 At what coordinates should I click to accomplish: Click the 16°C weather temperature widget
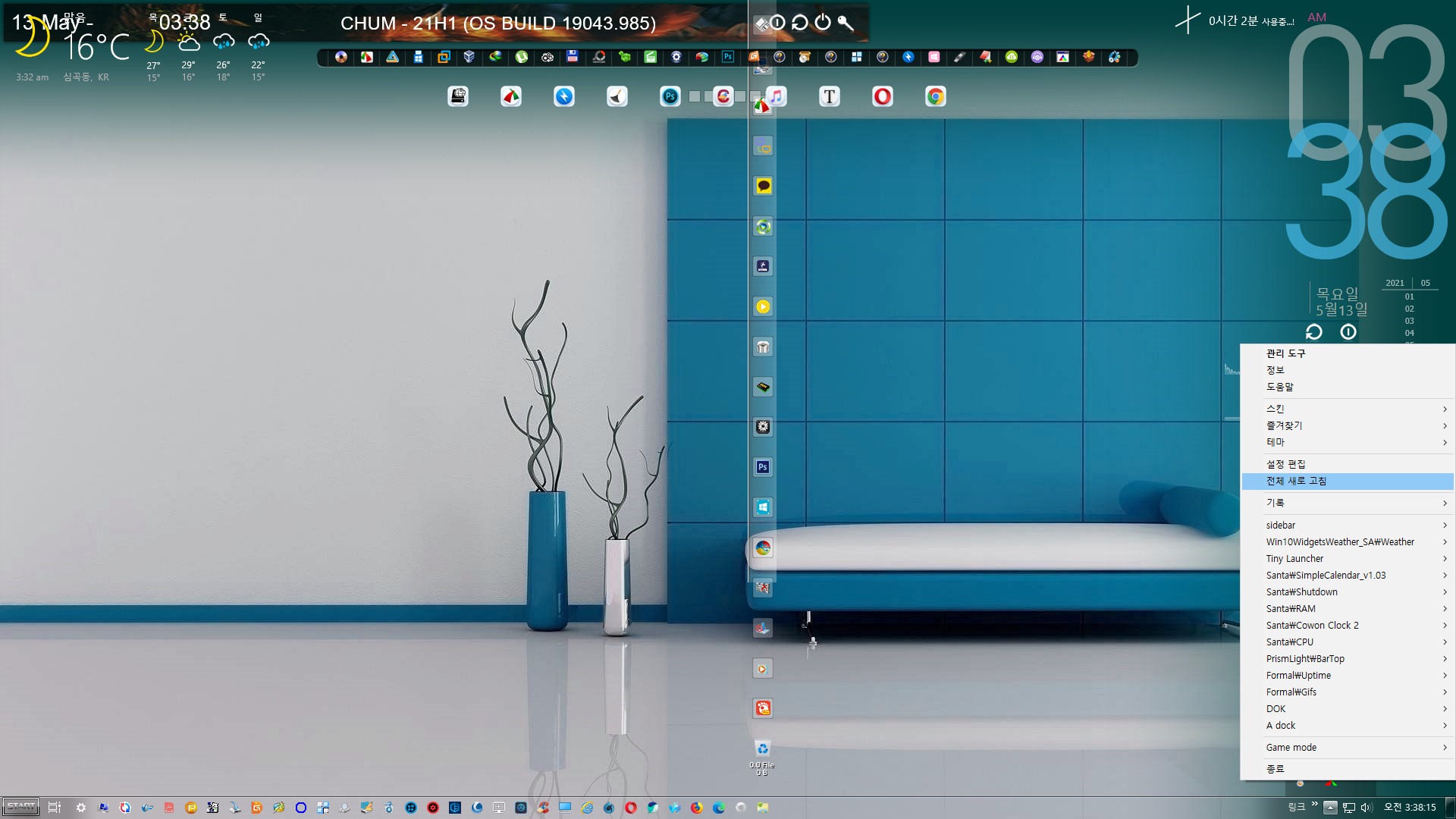96,47
